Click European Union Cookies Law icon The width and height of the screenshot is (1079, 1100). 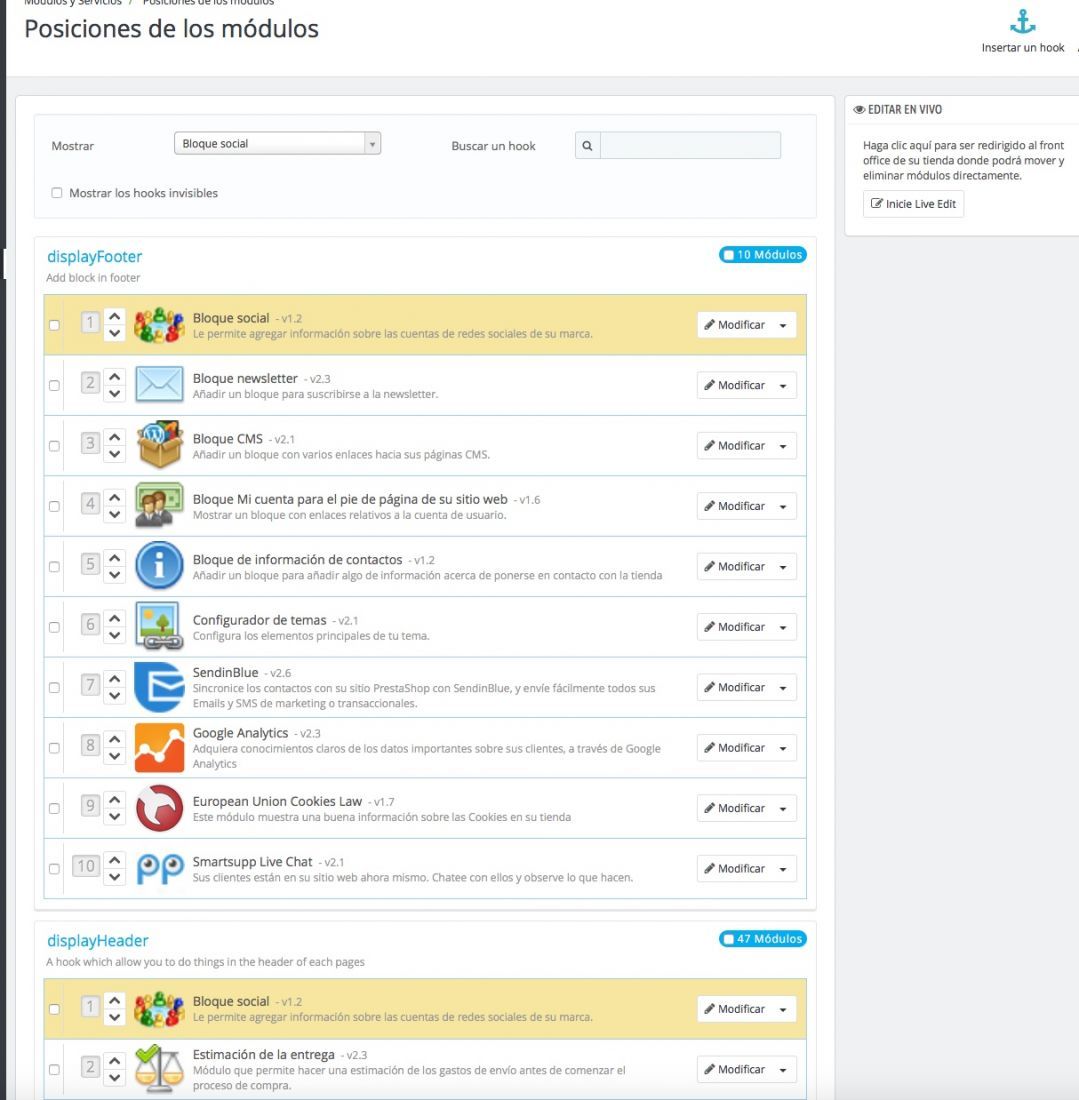(159, 808)
